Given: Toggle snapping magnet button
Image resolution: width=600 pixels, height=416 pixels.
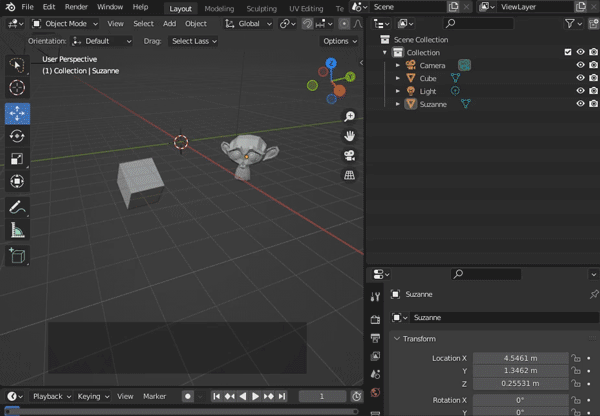Looking at the screenshot, I should tap(307, 24).
